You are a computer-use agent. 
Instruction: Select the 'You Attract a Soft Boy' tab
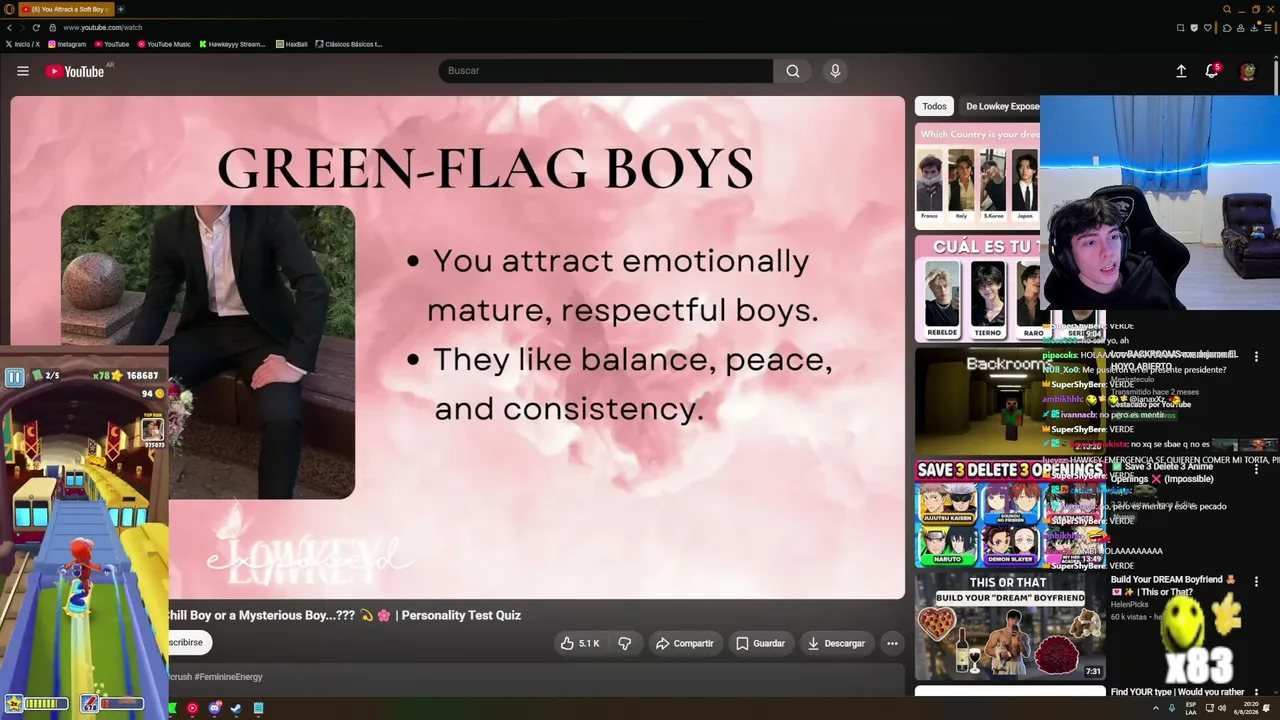[66, 9]
